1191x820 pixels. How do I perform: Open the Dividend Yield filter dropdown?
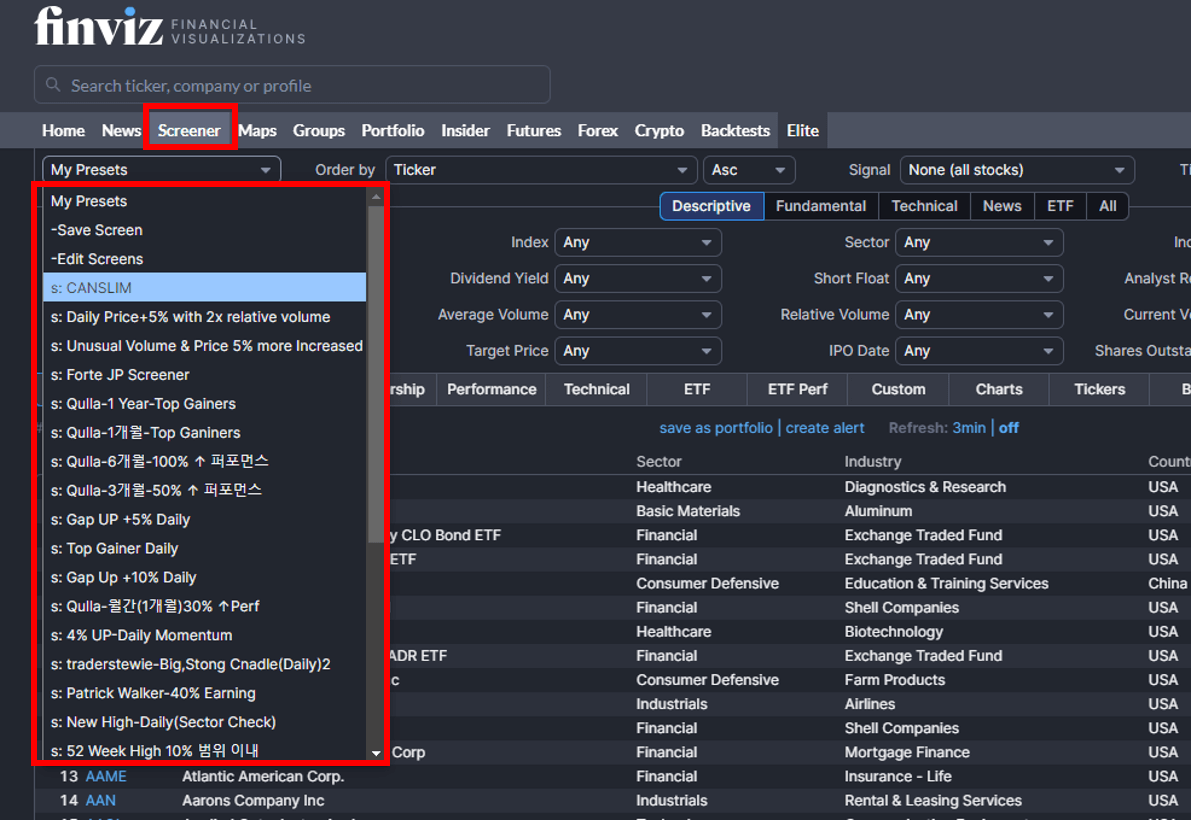(637, 279)
